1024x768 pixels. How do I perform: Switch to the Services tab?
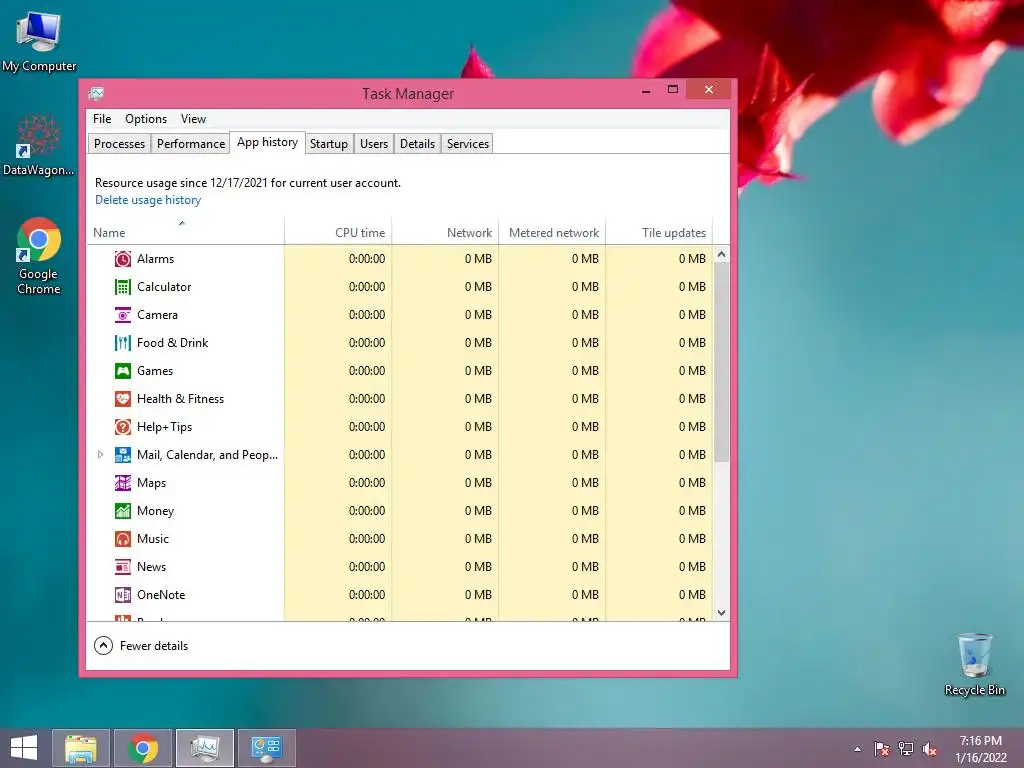click(x=468, y=144)
